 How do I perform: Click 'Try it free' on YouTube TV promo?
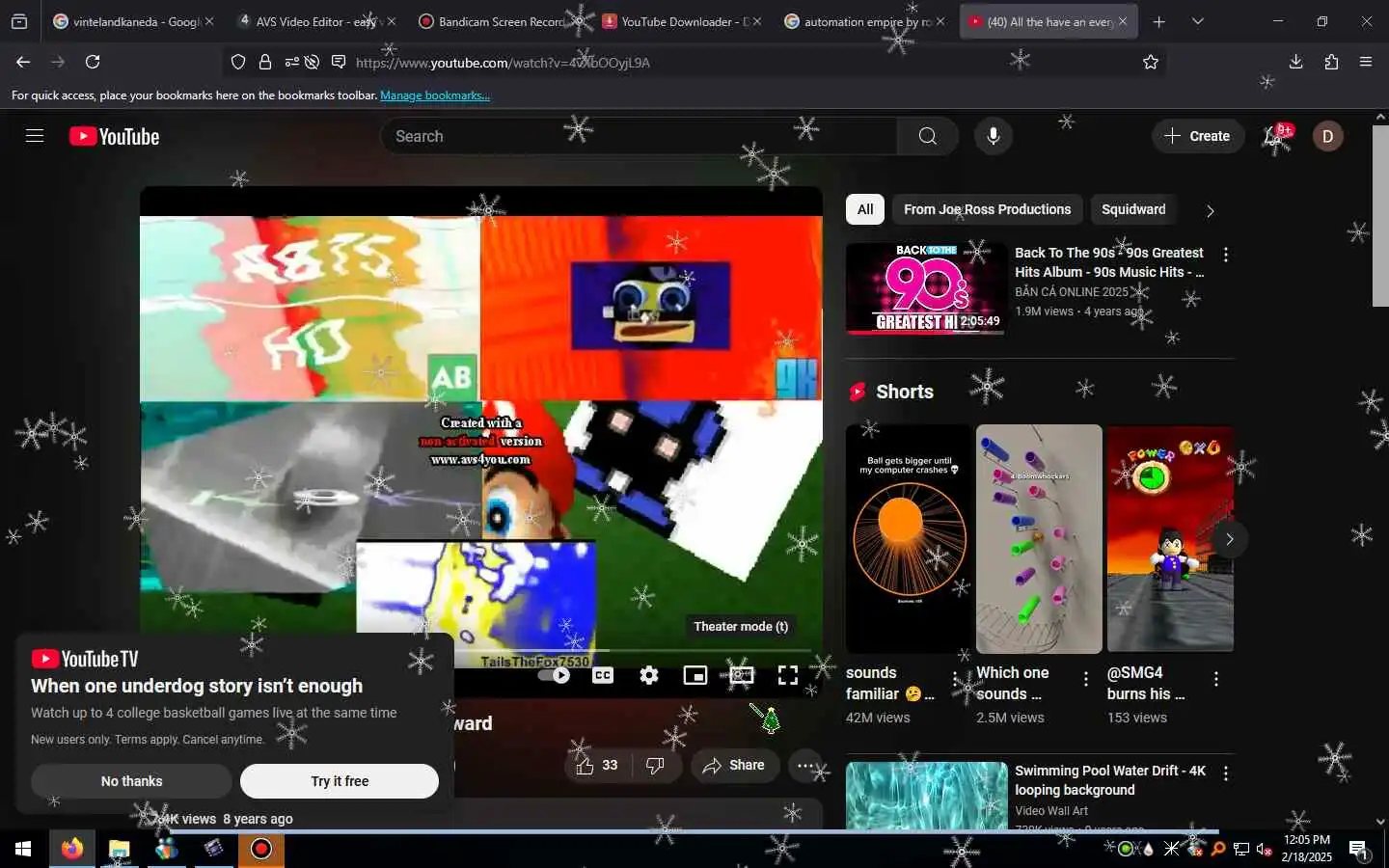[x=340, y=781]
